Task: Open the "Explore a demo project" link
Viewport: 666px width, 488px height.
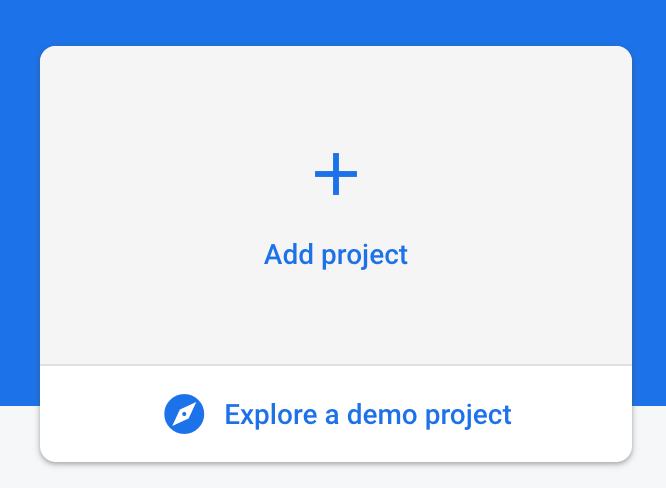Action: click(367, 414)
